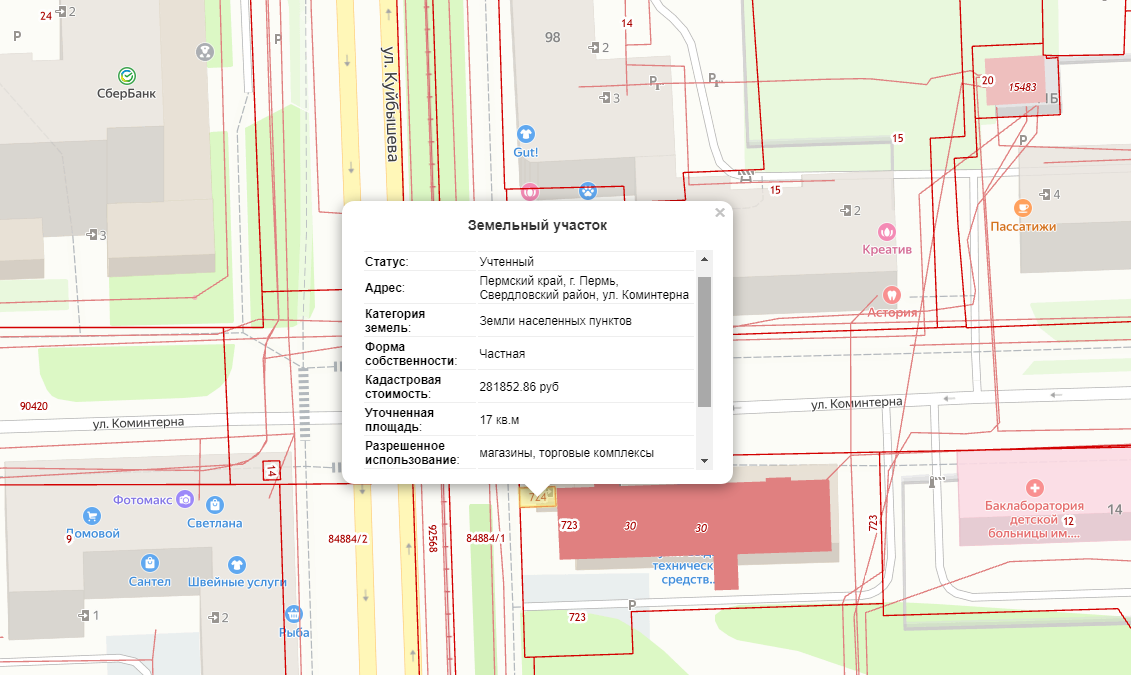Click the gray marker near SberBank building
The image size is (1131, 675).
tap(205, 50)
